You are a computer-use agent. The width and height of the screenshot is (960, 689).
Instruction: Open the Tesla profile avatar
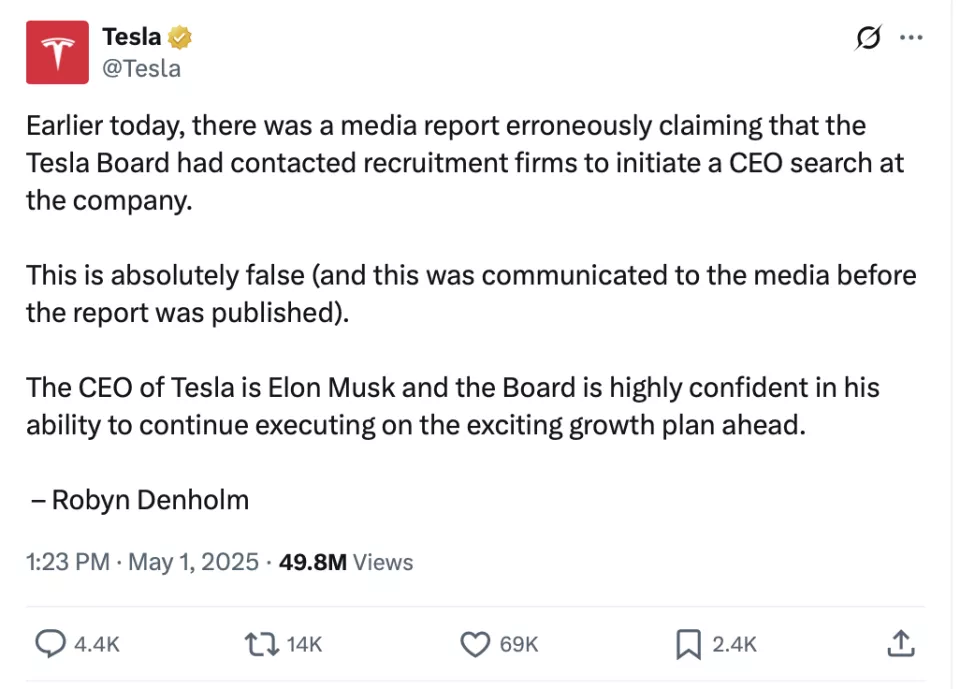[57, 52]
